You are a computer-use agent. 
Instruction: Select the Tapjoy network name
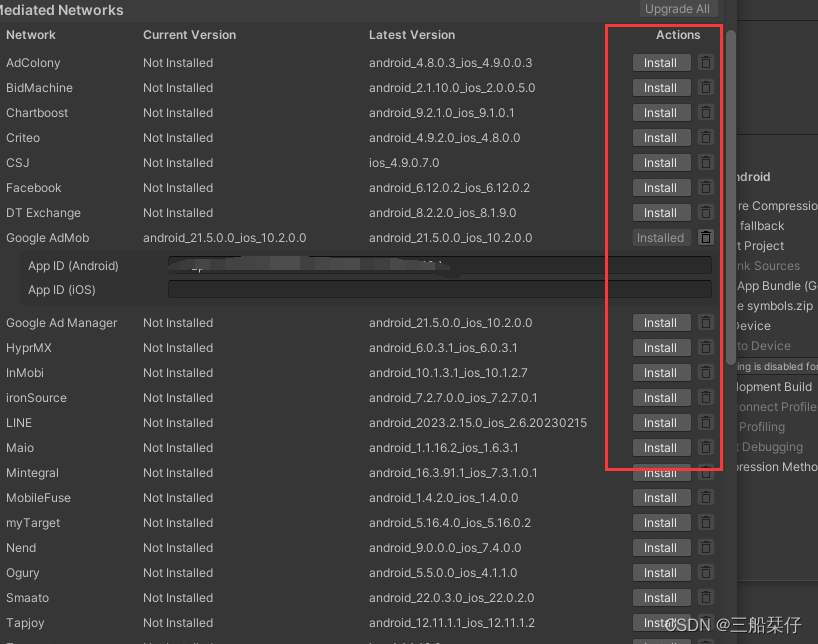25,623
